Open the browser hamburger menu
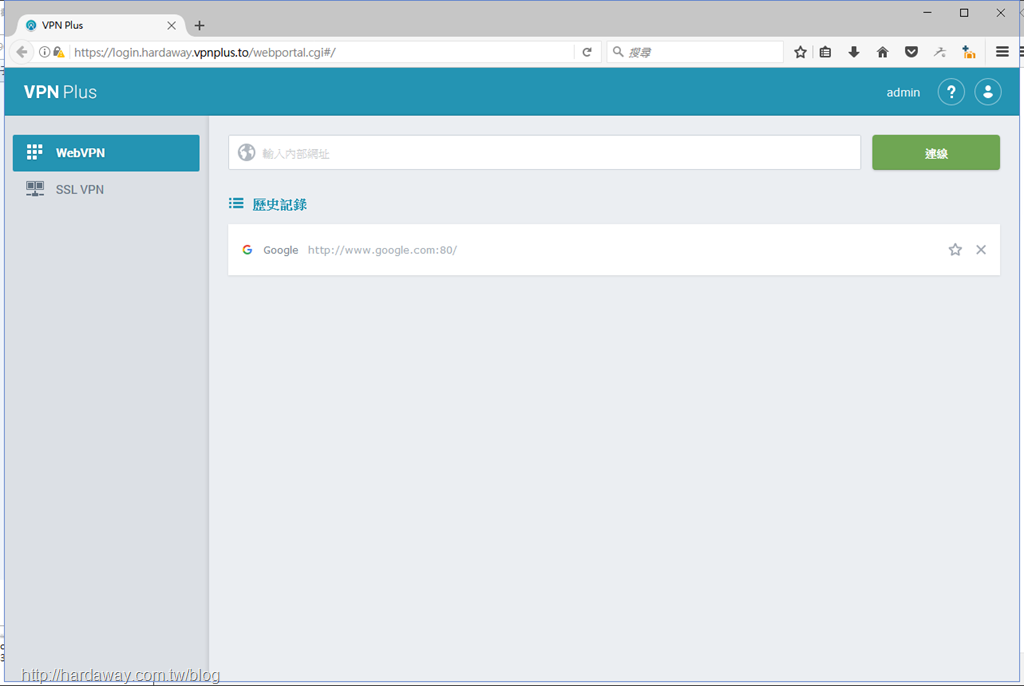The width and height of the screenshot is (1024, 686). tap(1002, 52)
